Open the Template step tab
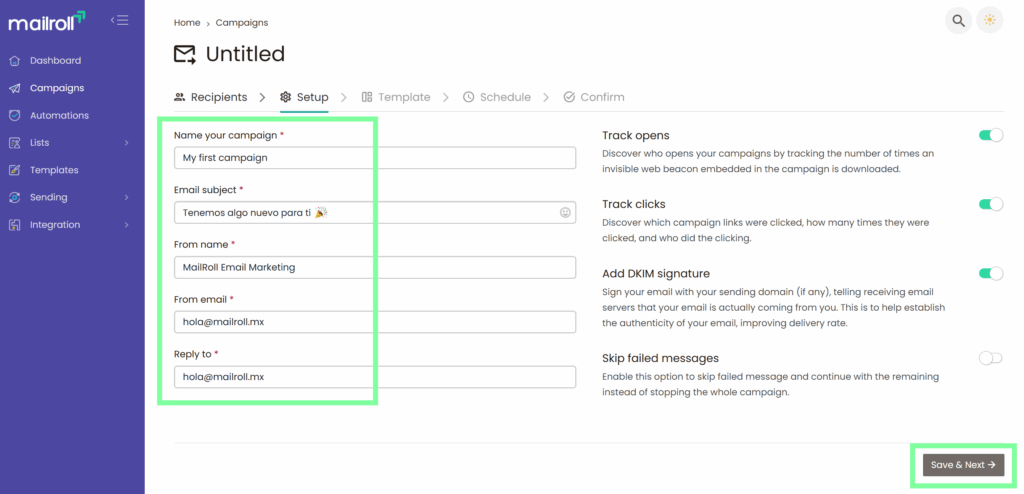Screen dimensions: 1024x494 pos(396,97)
